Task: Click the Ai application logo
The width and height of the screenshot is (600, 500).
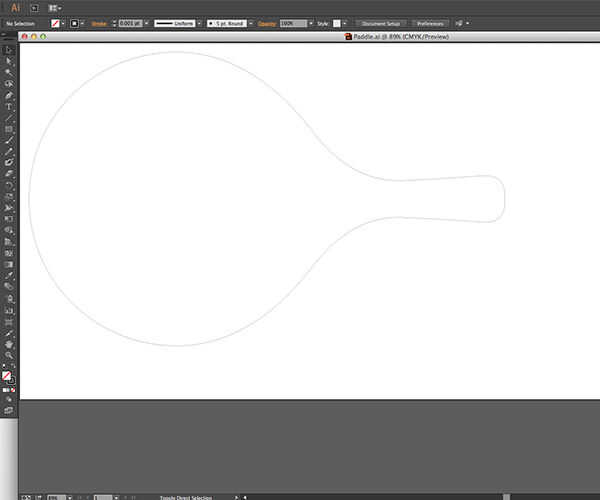Action: click(16, 8)
